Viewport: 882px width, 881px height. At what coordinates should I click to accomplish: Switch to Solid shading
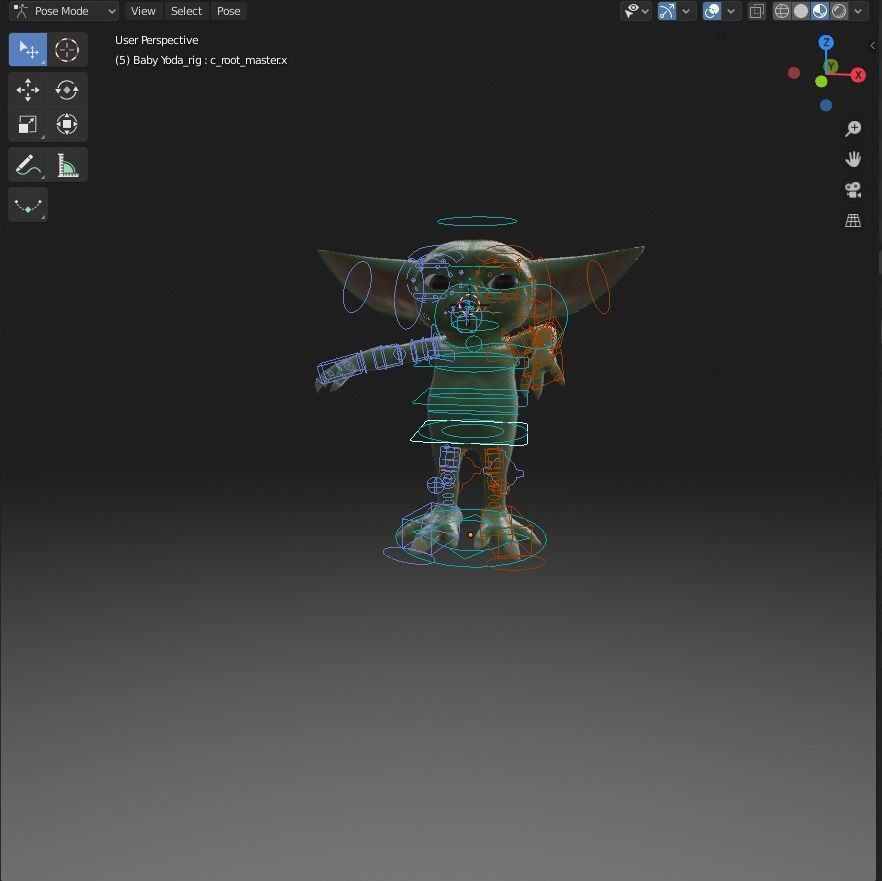[x=801, y=11]
